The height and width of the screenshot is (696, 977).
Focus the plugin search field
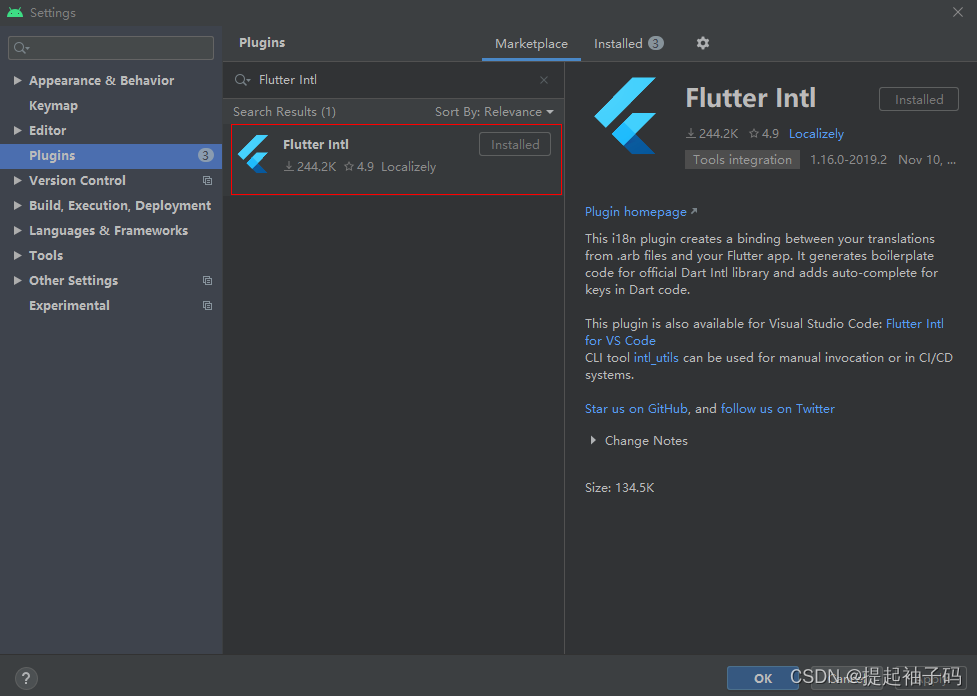coord(394,80)
